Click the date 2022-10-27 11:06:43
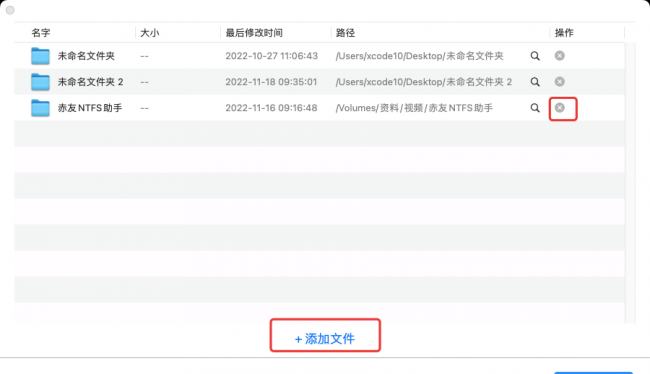Screen dimensions: 650x374 pos(272,56)
